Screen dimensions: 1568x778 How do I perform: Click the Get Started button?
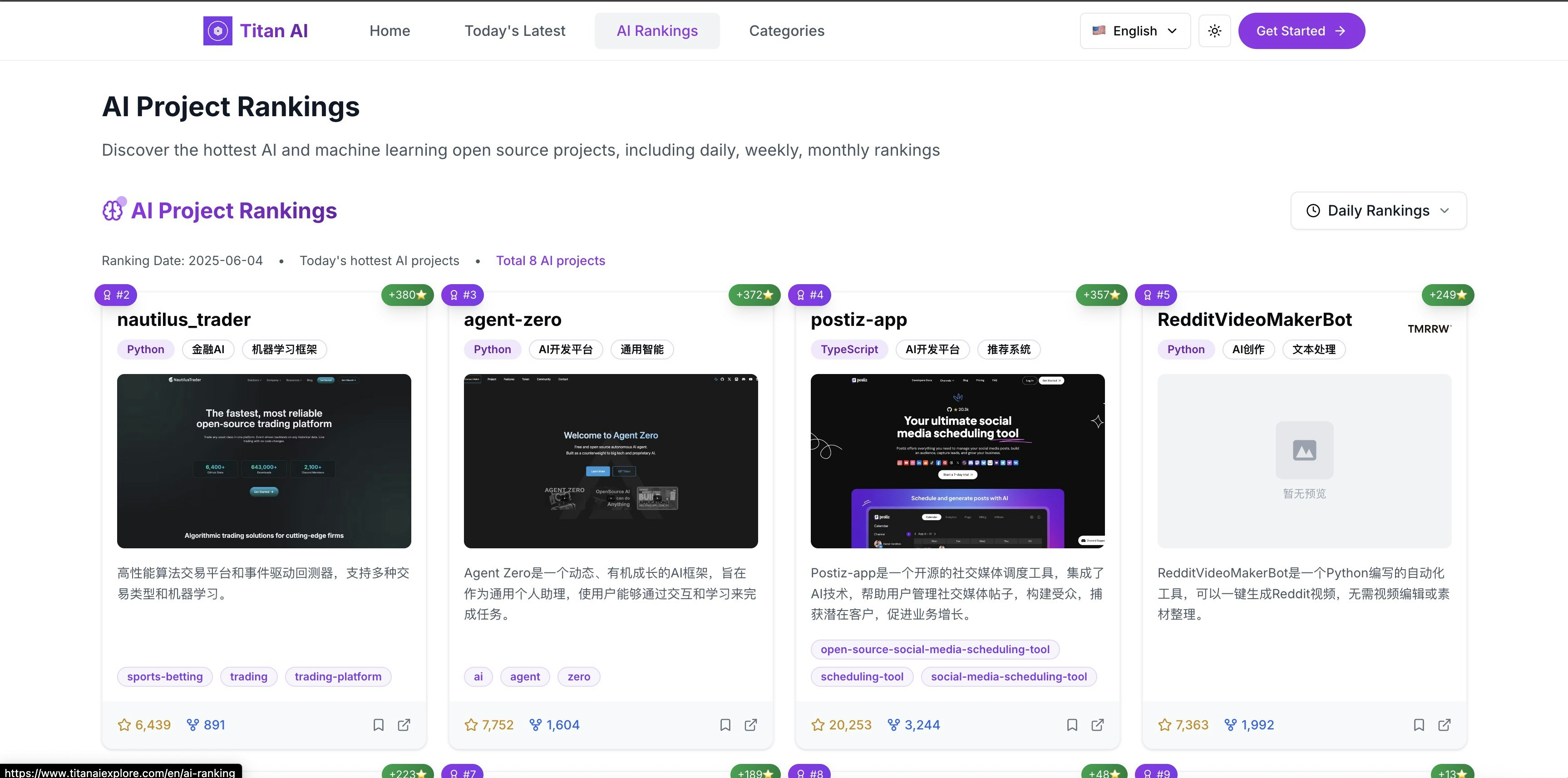pos(1302,30)
